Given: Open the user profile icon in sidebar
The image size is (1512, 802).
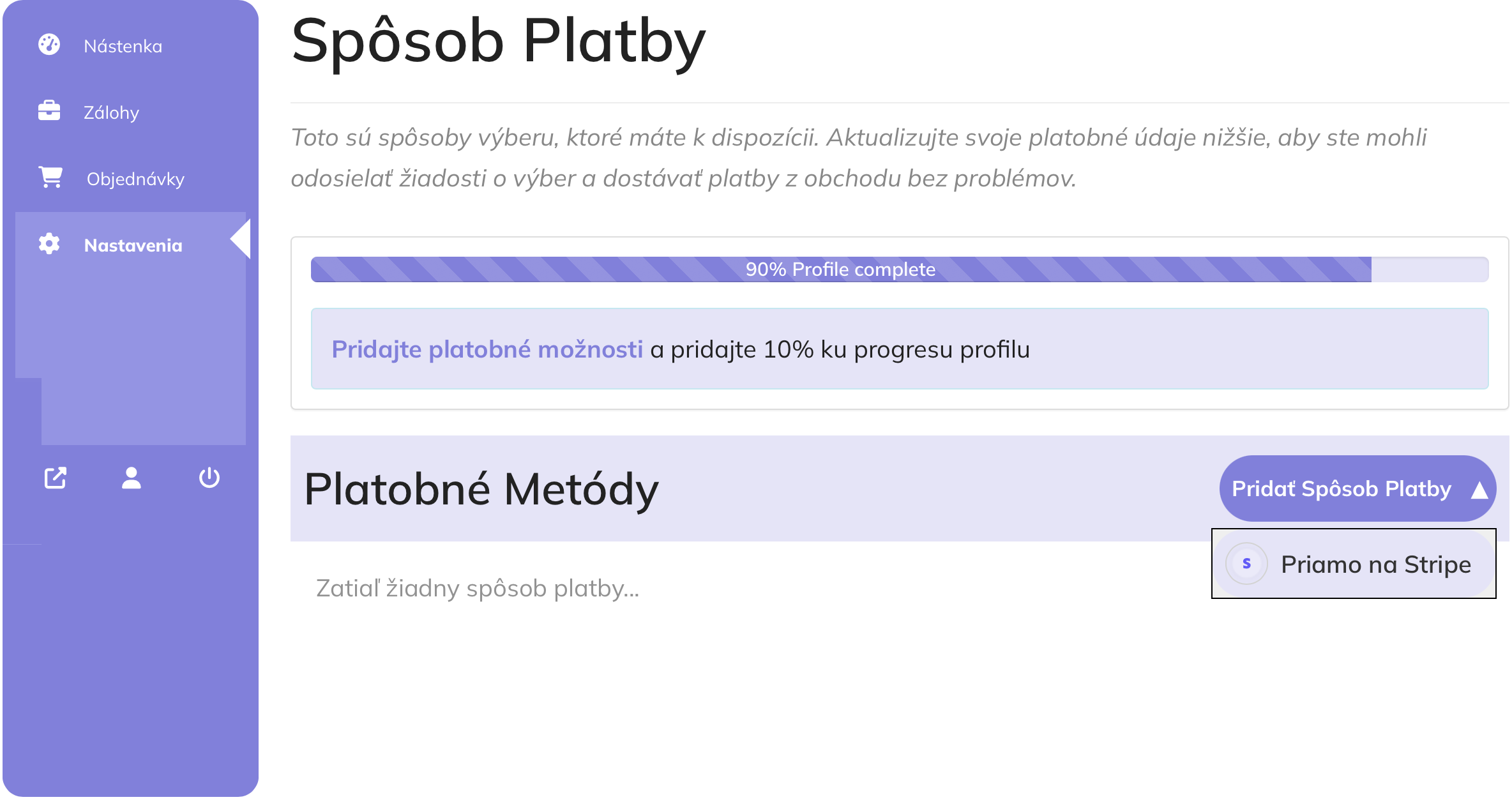Looking at the screenshot, I should coord(132,478).
